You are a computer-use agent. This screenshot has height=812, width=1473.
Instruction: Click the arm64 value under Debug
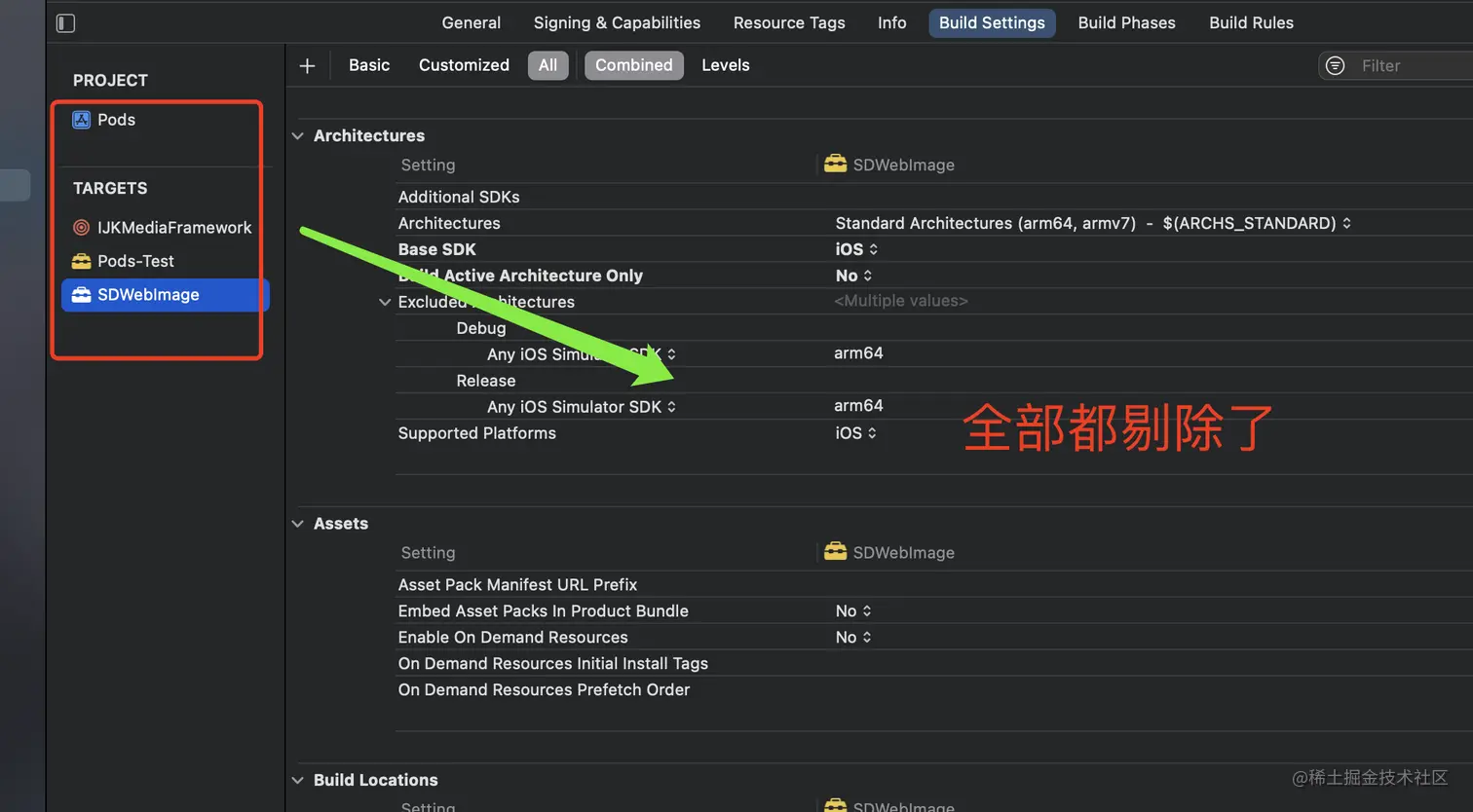click(858, 353)
